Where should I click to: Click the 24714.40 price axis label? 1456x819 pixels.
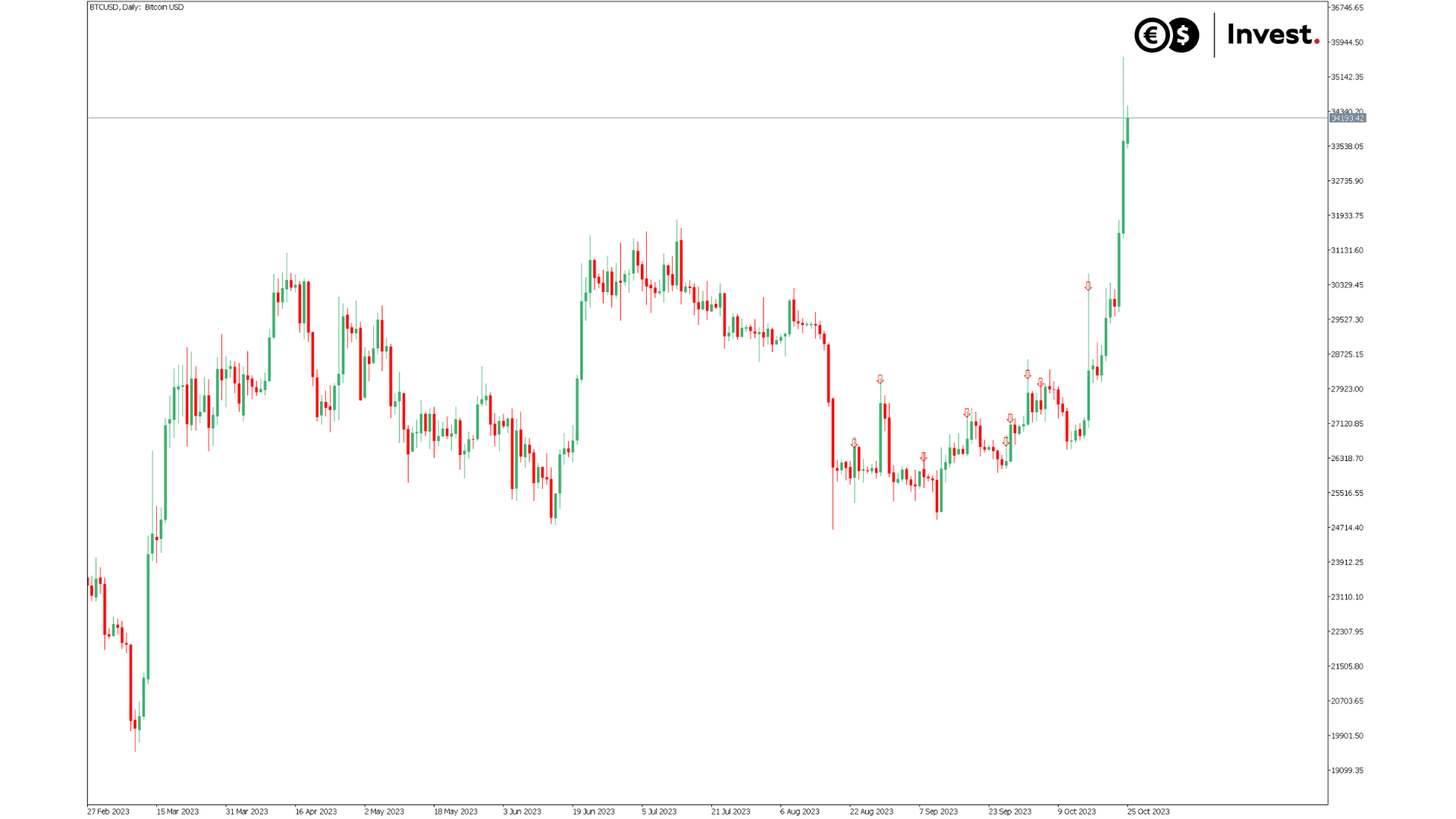coord(1347,528)
